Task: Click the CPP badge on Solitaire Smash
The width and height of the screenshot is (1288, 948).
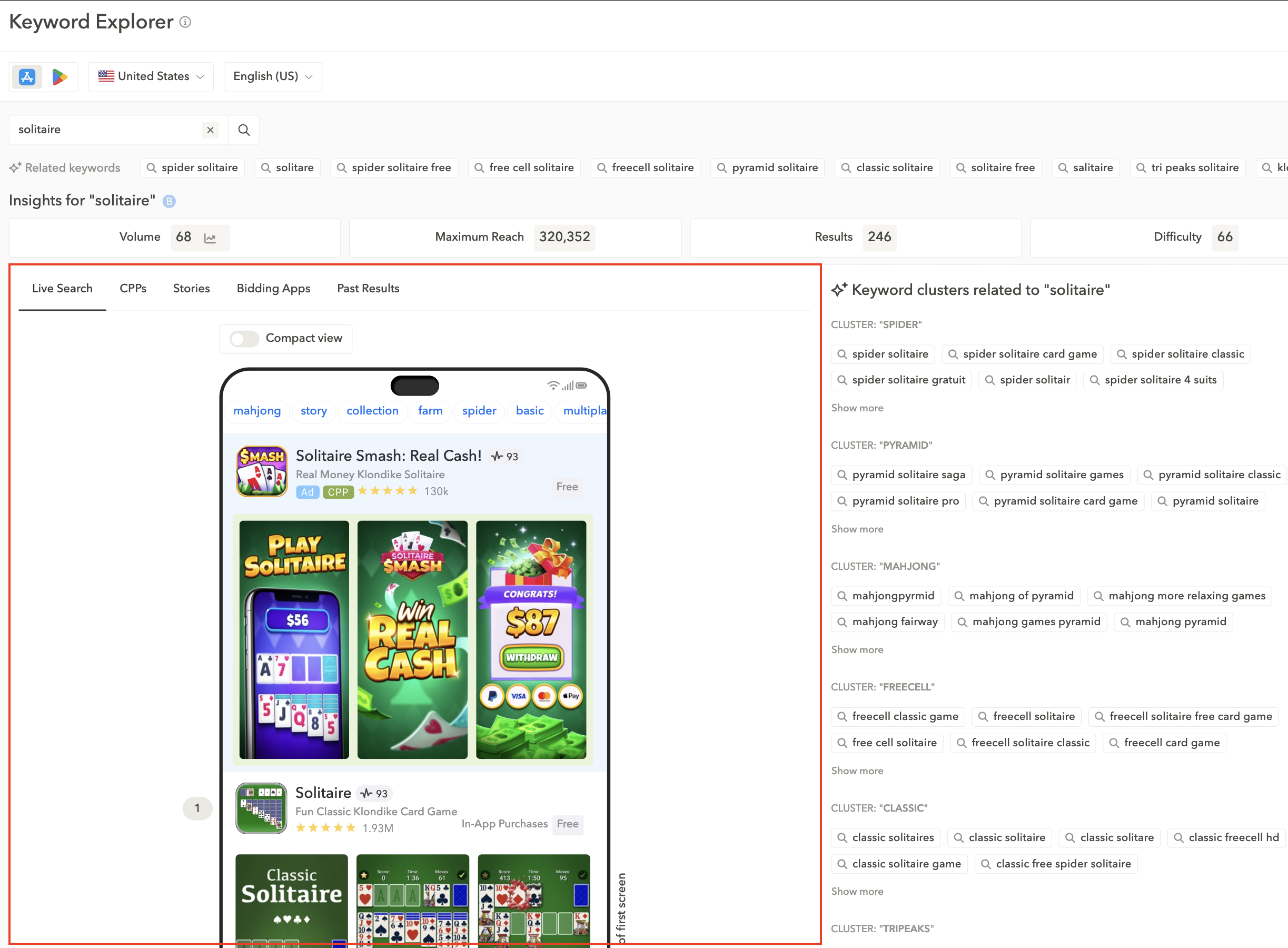Action: click(x=338, y=492)
